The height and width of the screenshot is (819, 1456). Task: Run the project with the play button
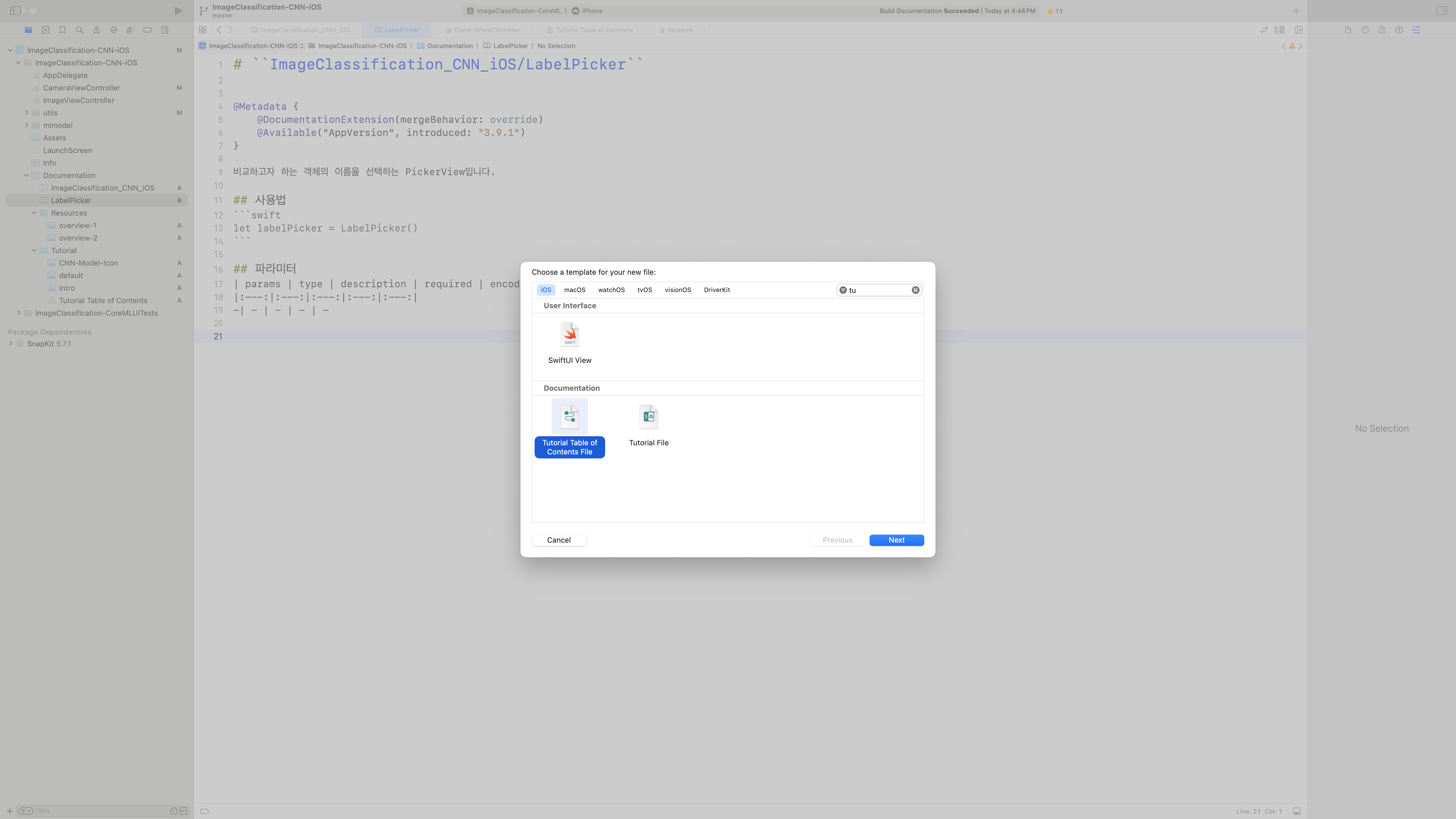pos(178,11)
